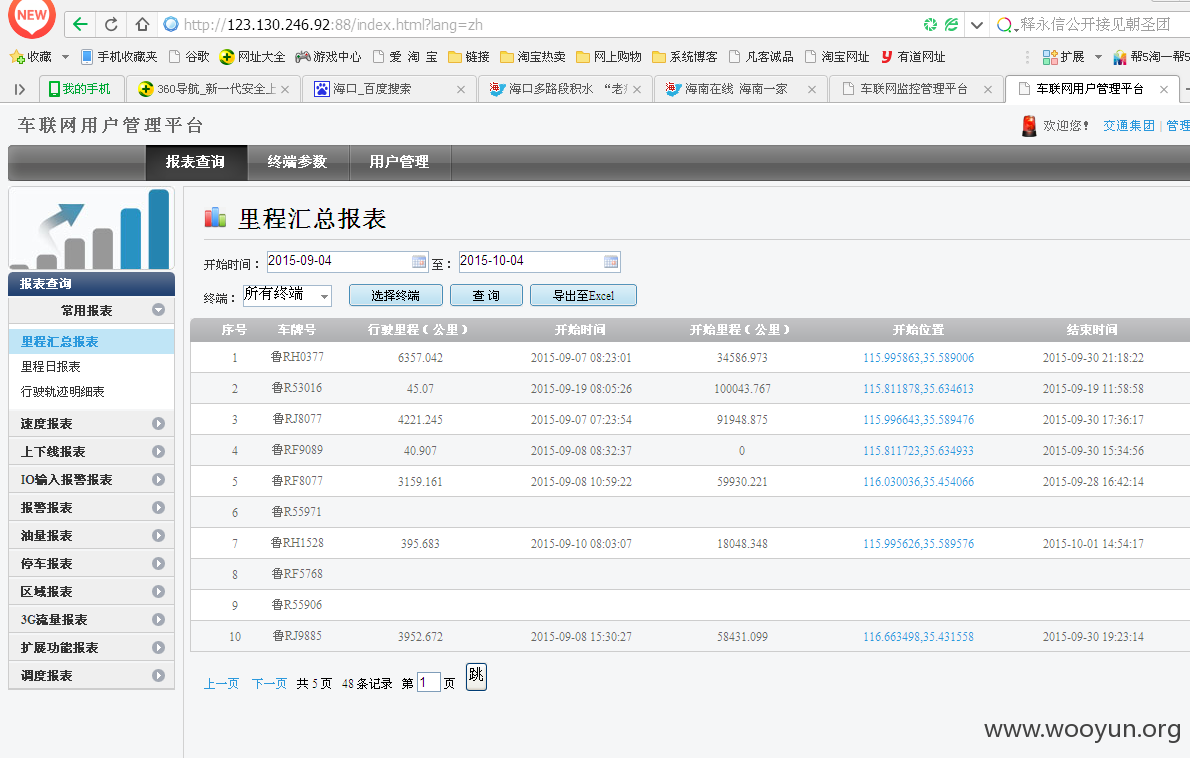
Task: Go to browser home page icon
Action: [142, 24]
